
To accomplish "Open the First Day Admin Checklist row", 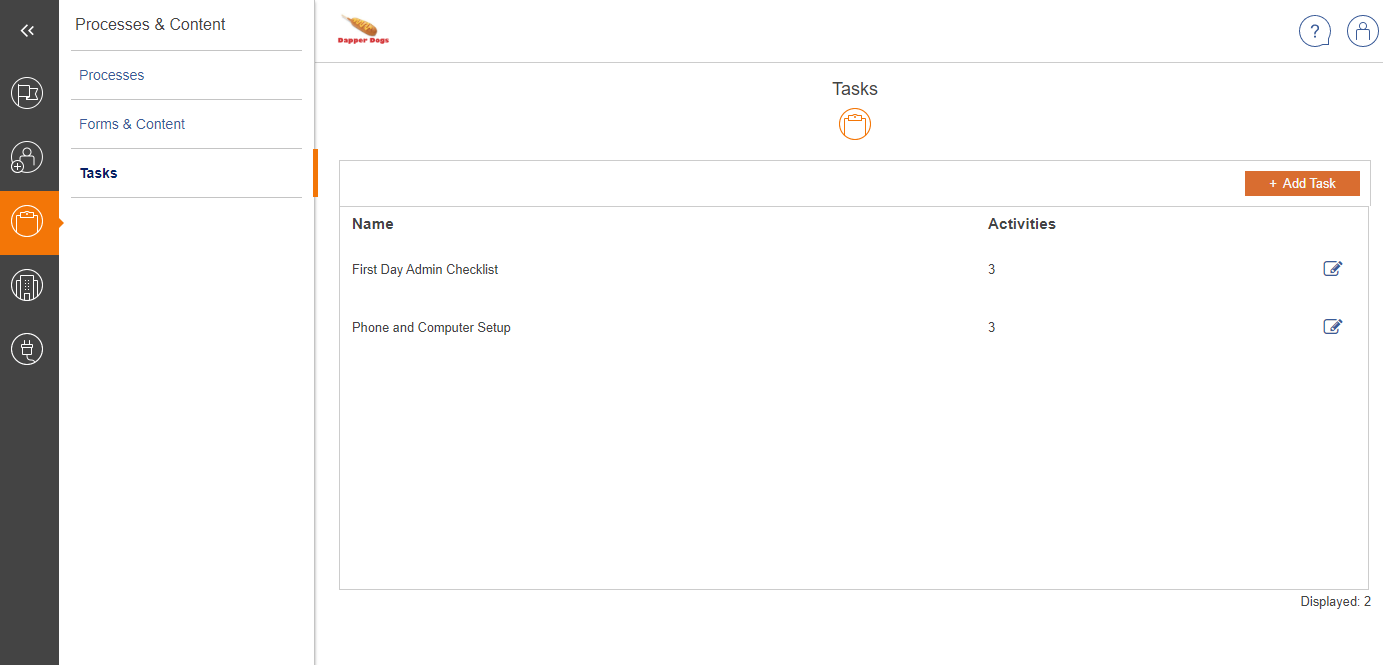I will 425,270.
